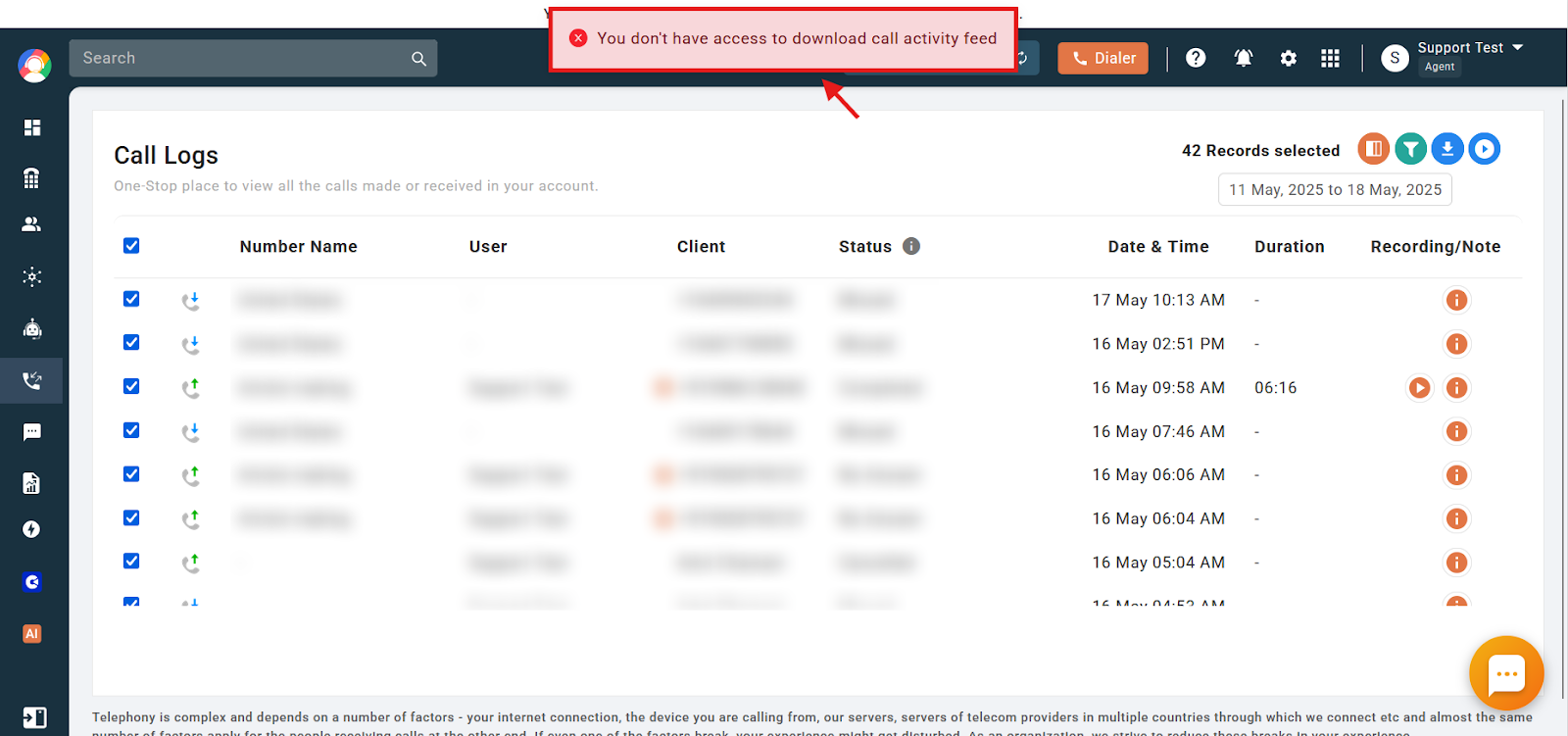Open the date range picker 11 May to 18 May

coord(1335,190)
